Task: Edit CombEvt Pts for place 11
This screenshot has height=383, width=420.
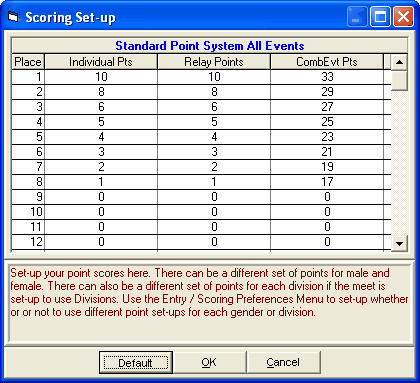Action: [327, 227]
